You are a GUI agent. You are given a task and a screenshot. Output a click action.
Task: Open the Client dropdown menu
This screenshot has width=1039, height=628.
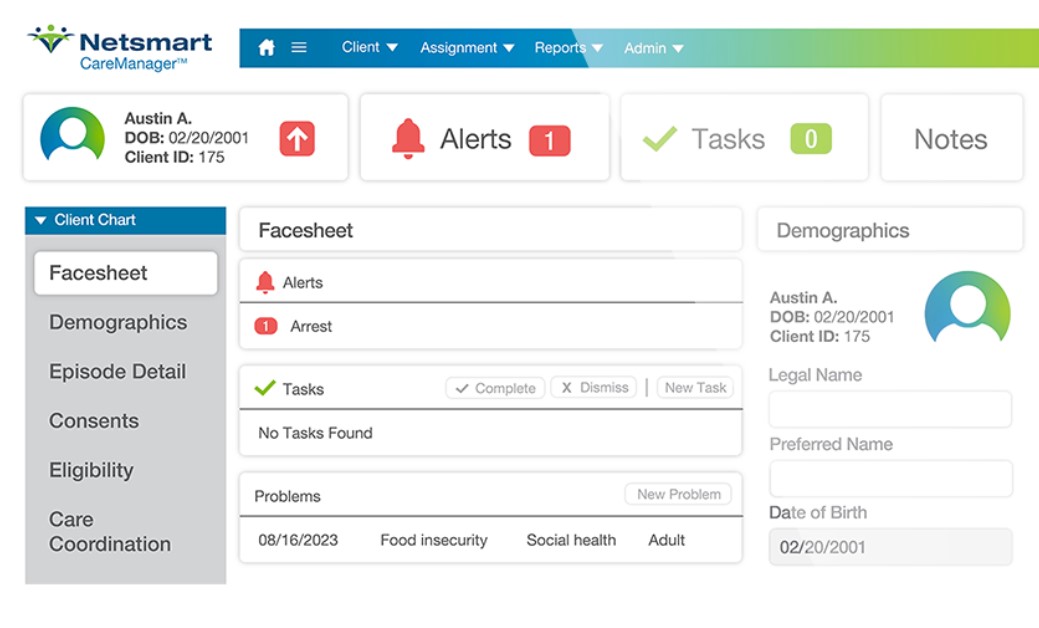[368, 47]
